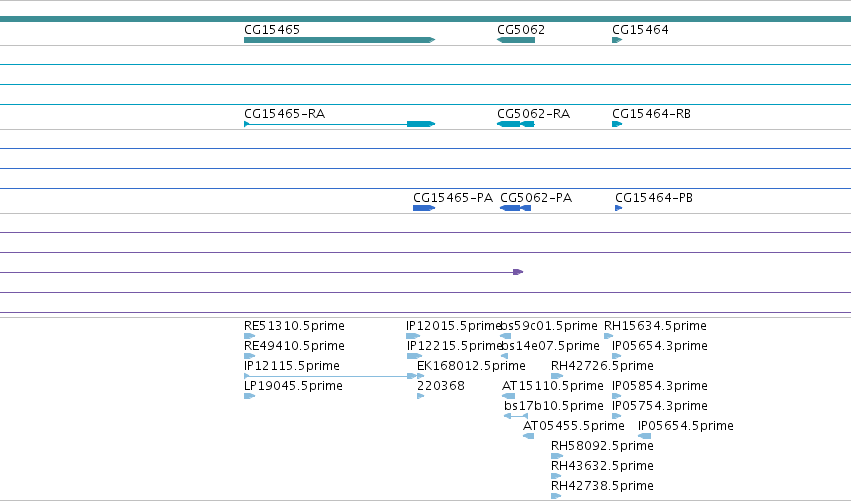Click the bs14e07.5prime EST label
Screen dimensions: 851x501
(550, 346)
